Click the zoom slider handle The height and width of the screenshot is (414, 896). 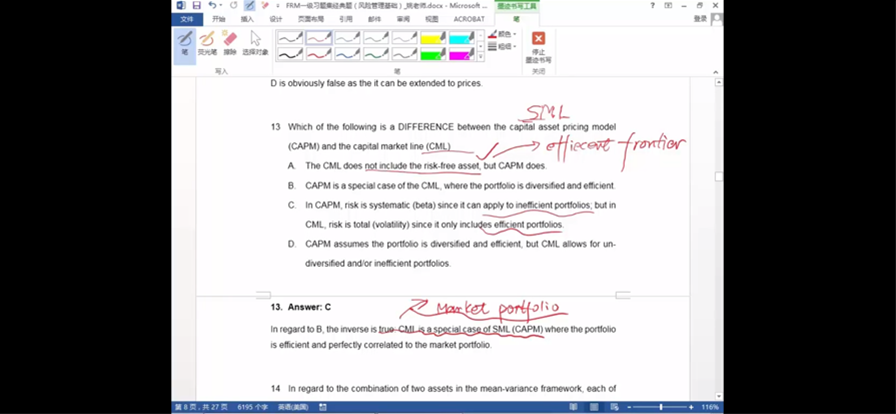(661, 407)
